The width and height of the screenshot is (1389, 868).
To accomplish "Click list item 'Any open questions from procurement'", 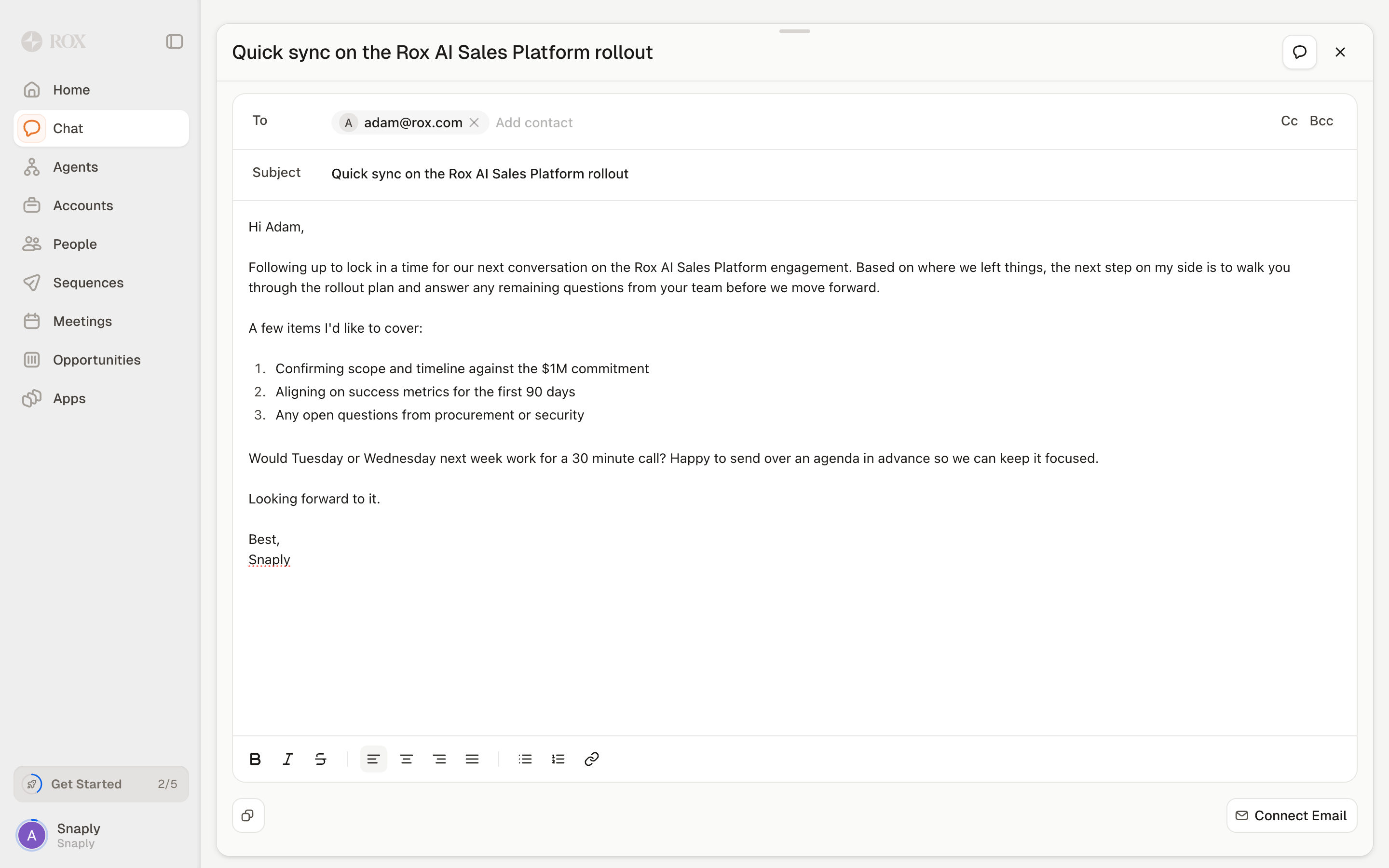I will coord(430,415).
